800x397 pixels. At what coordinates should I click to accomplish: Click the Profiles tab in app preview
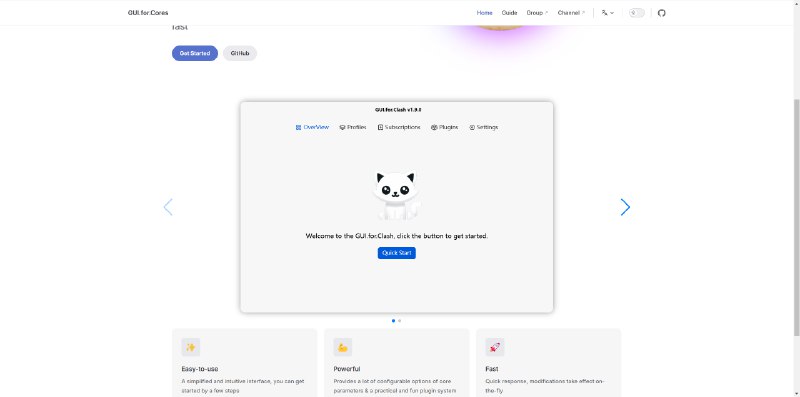pos(353,127)
